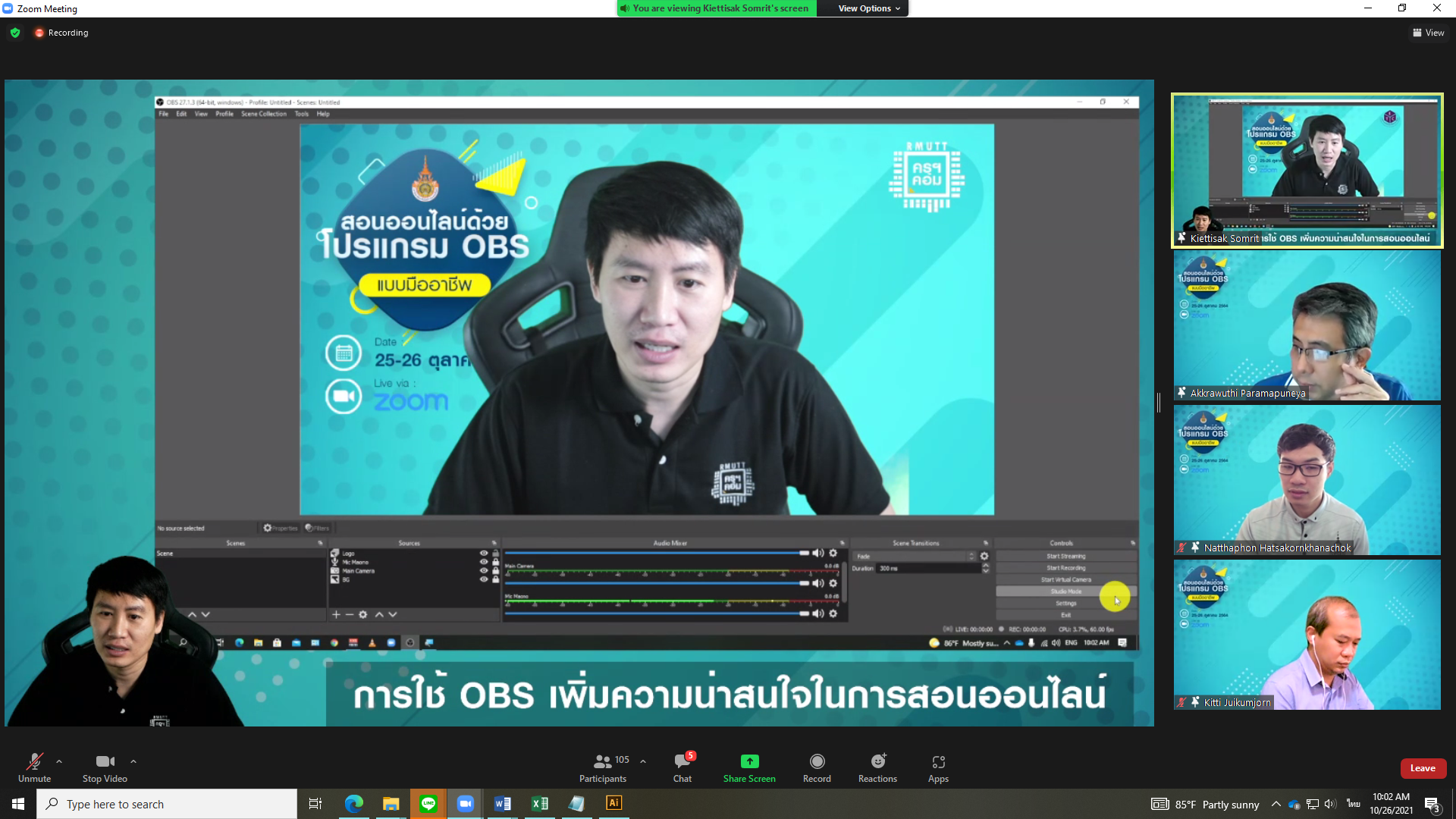Open the Participants panel
The image size is (1456, 819).
tap(604, 767)
